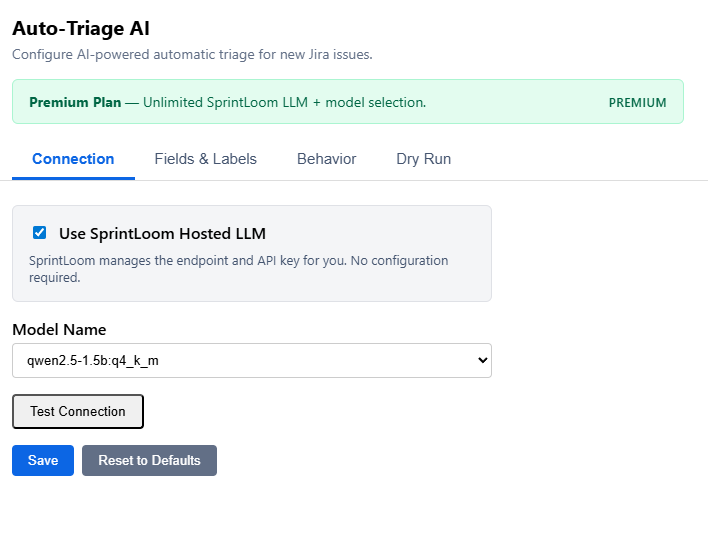
Task: Click the Premium Plan banner text
Action: coord(227,102)
